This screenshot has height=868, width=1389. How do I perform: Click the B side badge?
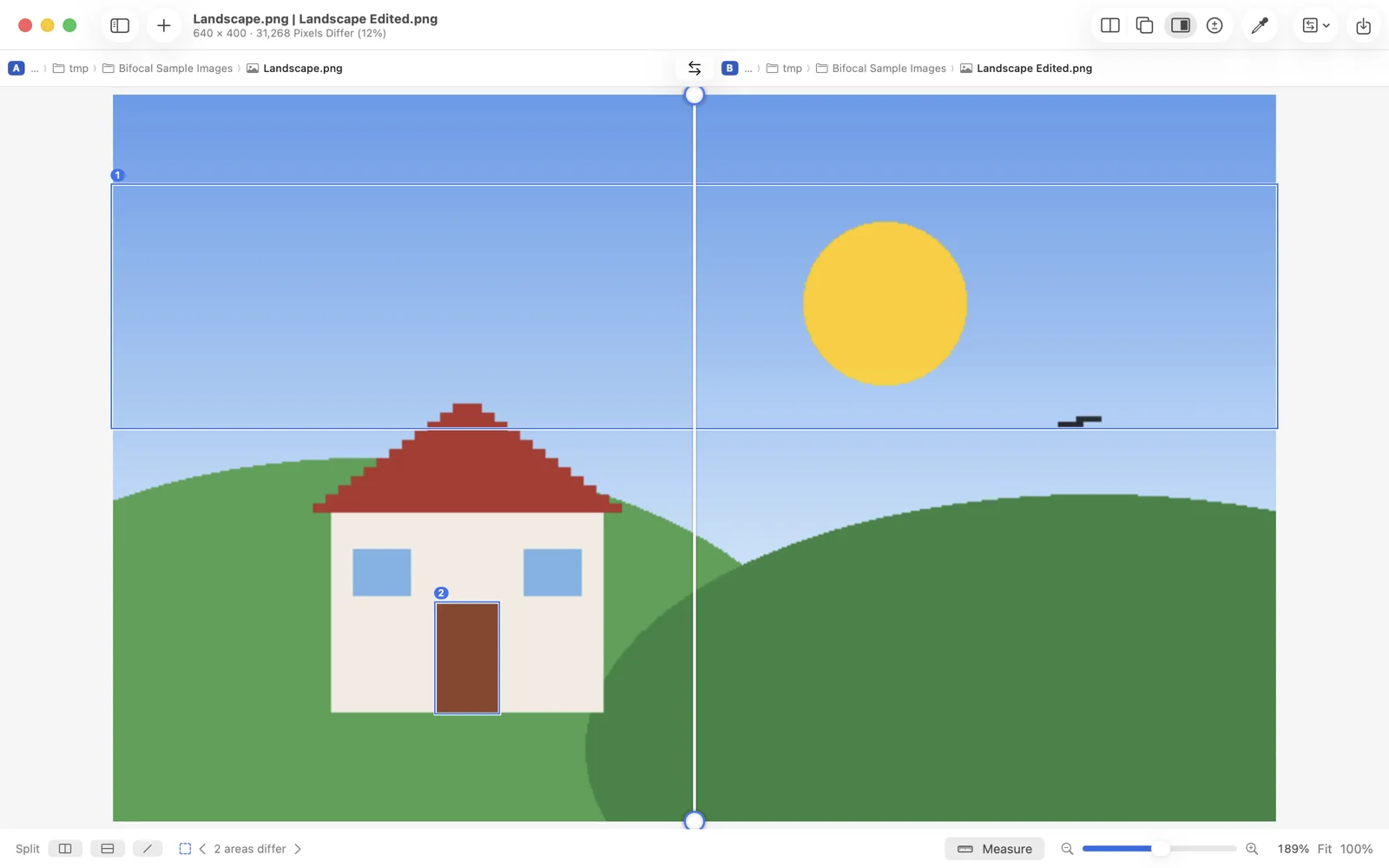730,68
